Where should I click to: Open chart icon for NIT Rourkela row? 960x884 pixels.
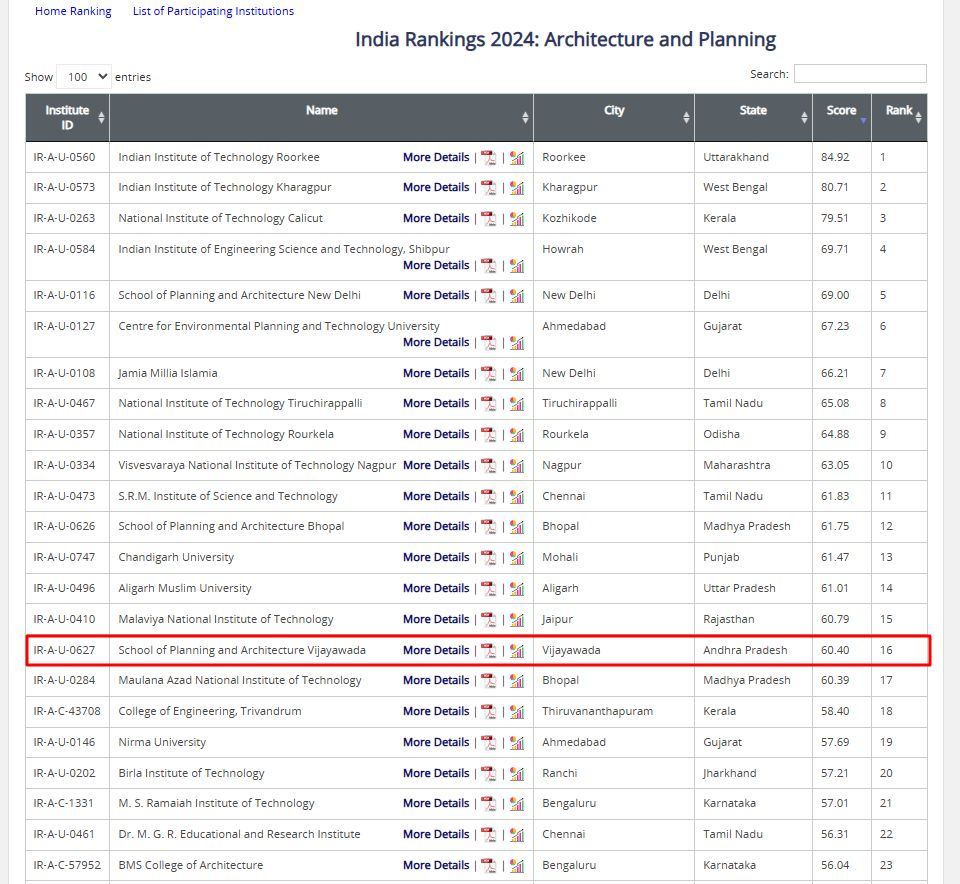pos(517,435)
